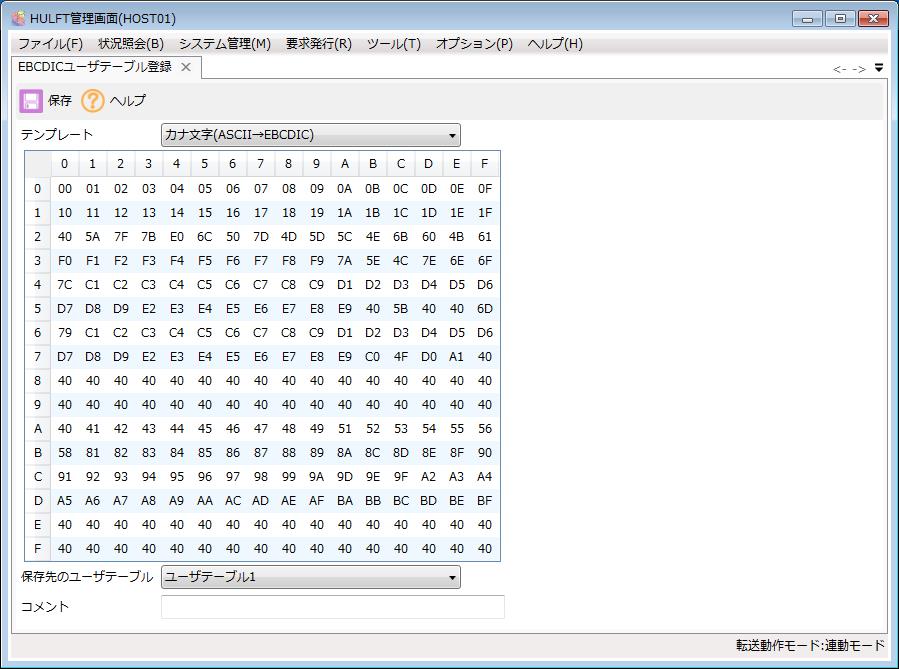Click the ヘルプ toolbar label
The image size is (899, 669).
(127, 101)
